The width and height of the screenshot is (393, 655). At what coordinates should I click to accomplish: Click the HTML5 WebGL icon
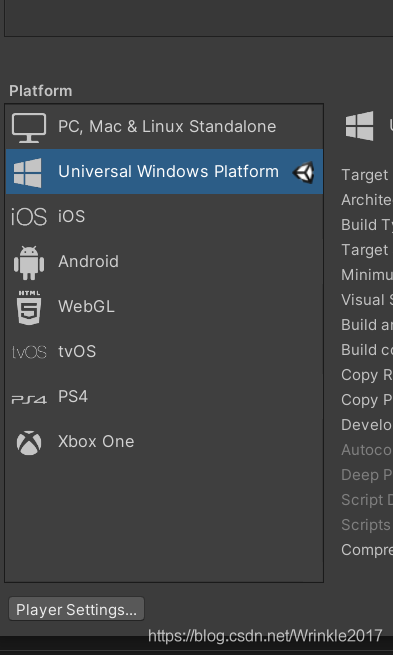click(29, 308)
